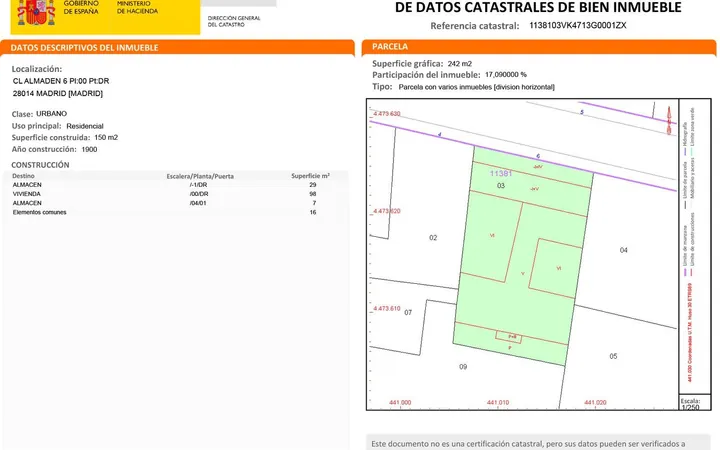Click the '17,090000 %' participation value
Screen dimensions: 720x450
(506, 74)
